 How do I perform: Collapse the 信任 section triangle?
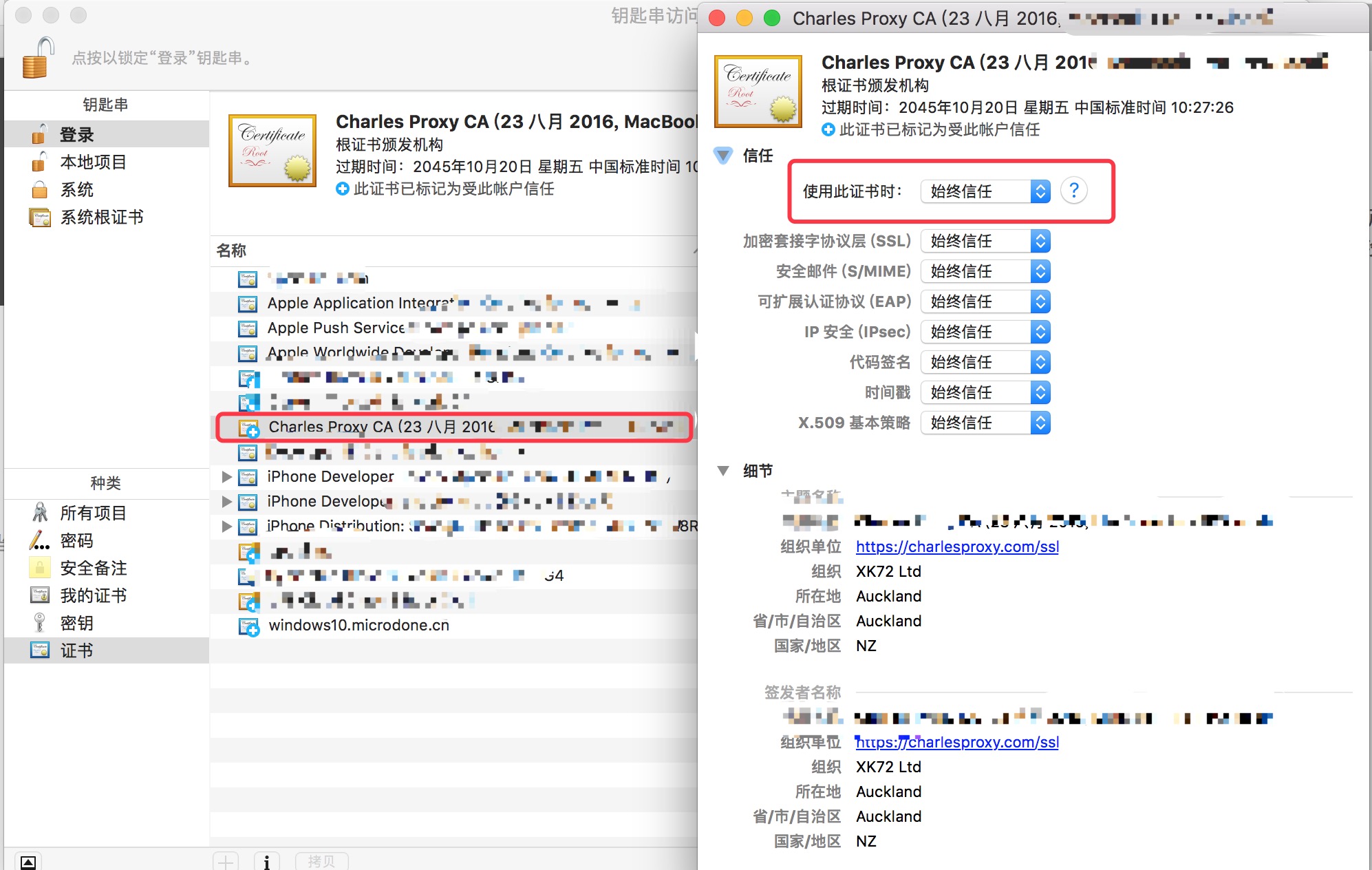click(x=722, y=156)
